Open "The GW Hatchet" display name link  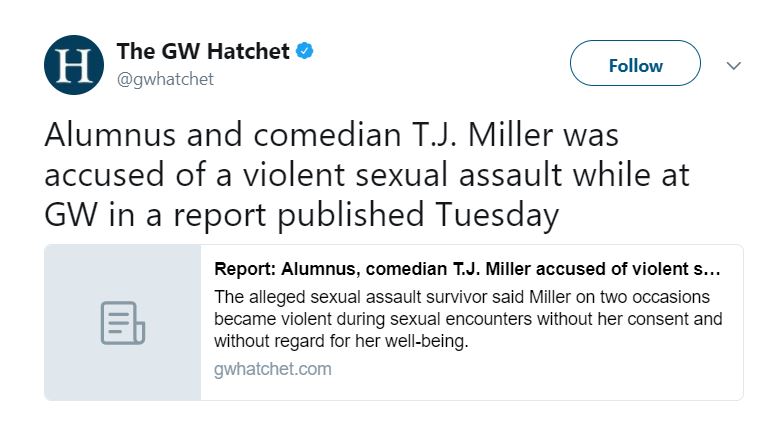click(x=203, y=50)
